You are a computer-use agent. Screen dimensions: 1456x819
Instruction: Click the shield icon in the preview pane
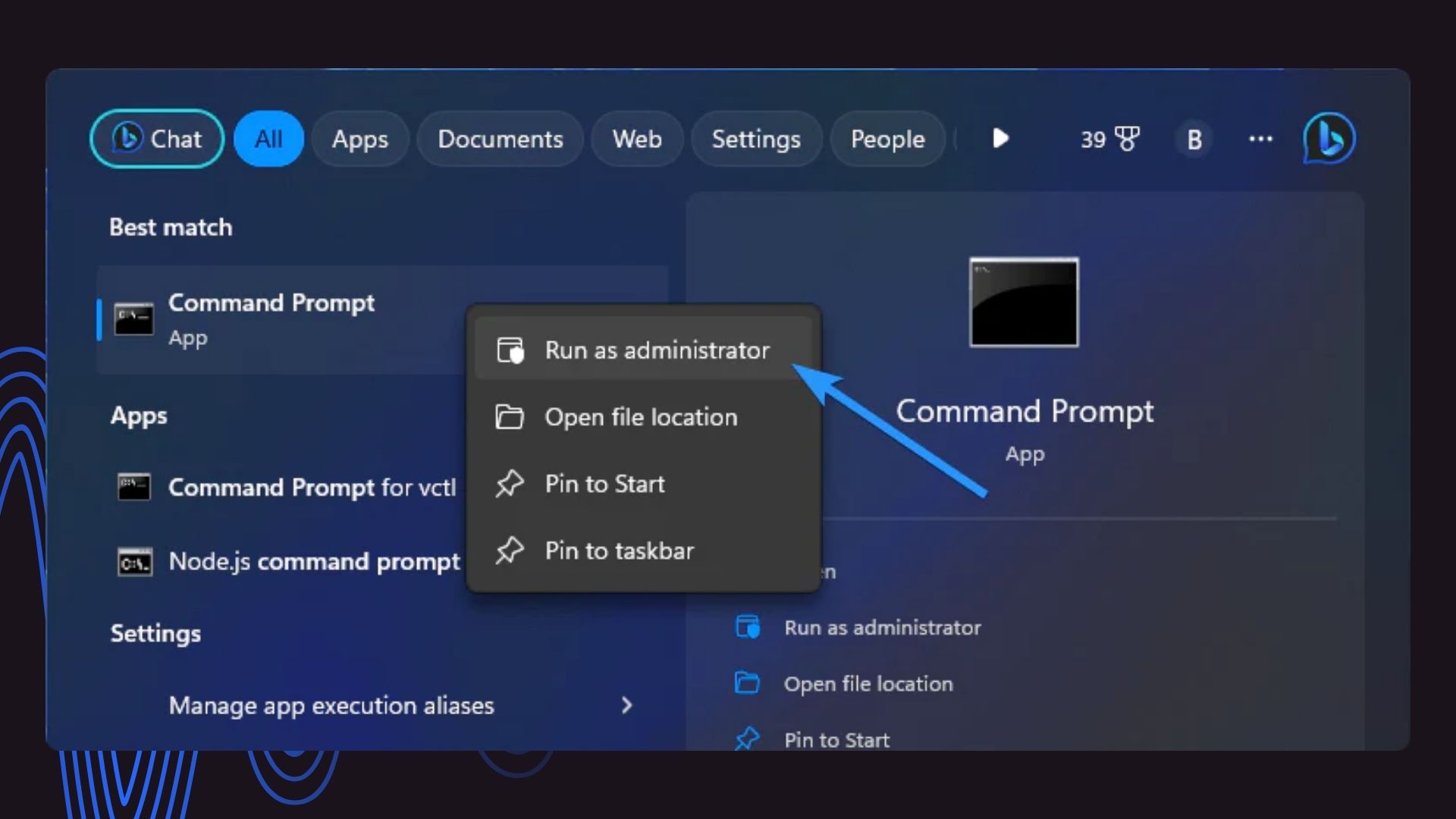pos(748,627)
